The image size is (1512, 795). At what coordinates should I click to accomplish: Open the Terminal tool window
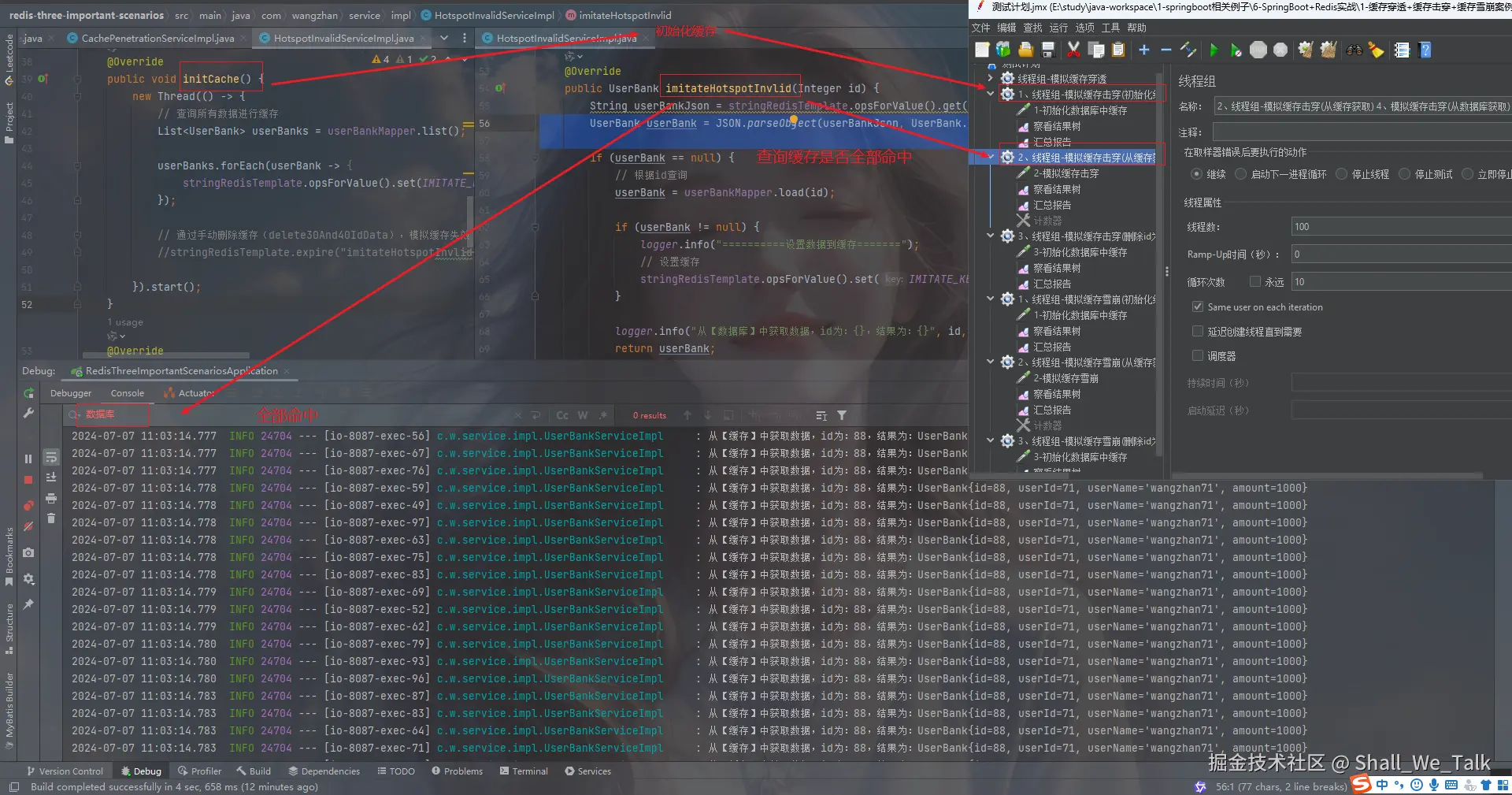[524, 771]
